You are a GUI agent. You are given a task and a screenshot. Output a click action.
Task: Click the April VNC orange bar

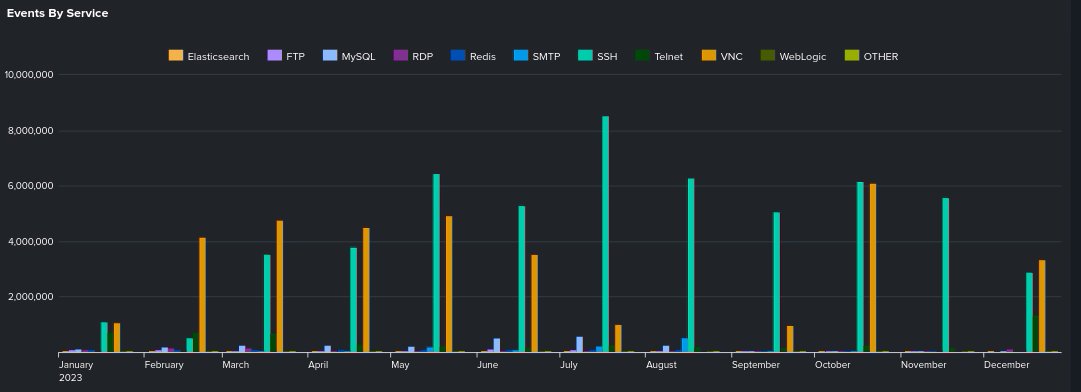click(x=366, y=290)
